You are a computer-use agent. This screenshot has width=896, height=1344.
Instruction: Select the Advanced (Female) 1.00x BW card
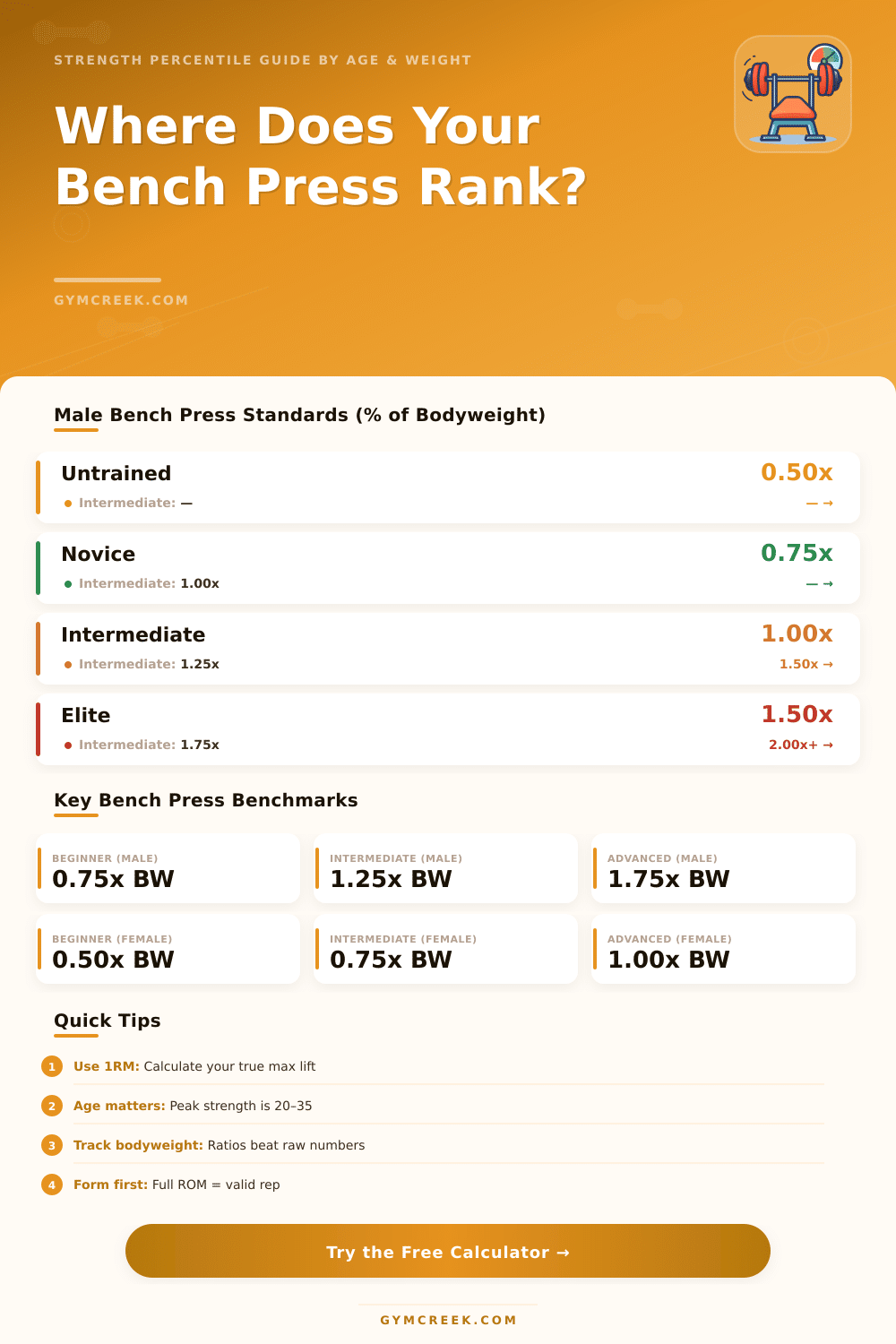tap(723, 950)
